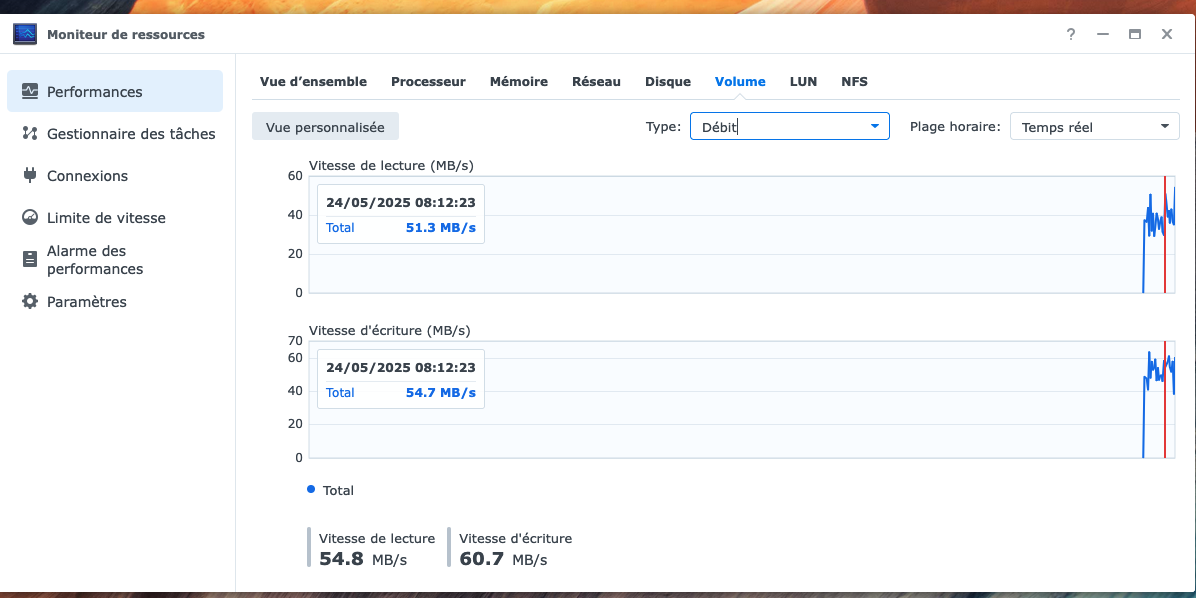
Task: Click the Alarme des performances icon
Action: click(30, 259)
